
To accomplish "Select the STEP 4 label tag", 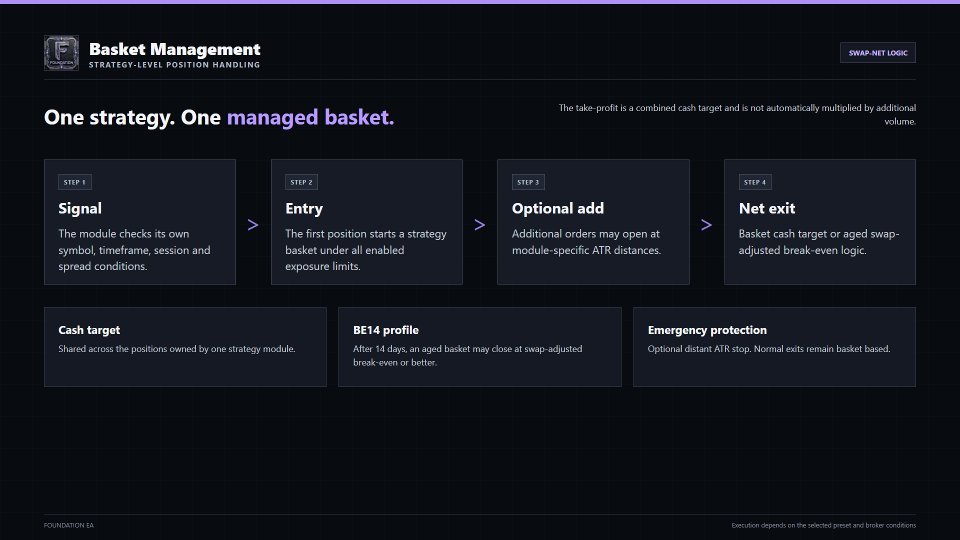I will (x=755, y=182).
